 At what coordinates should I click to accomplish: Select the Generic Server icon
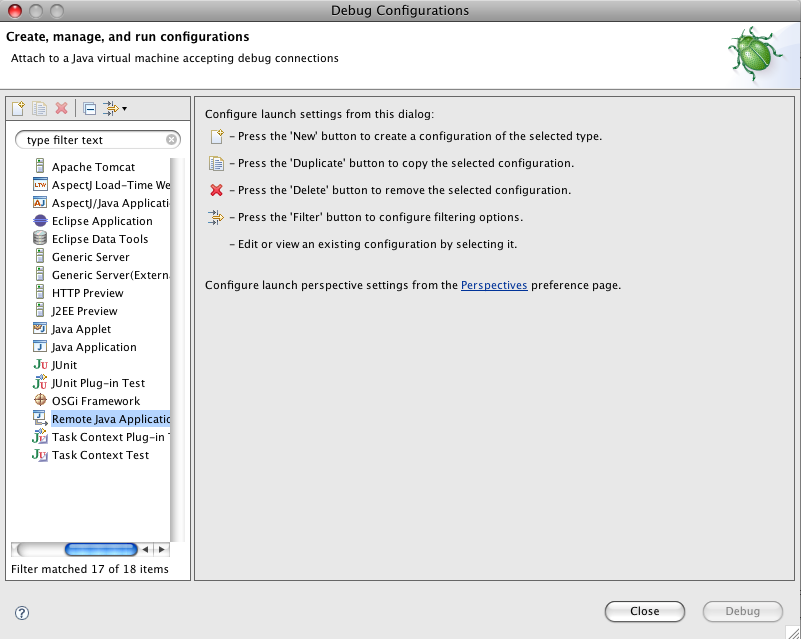pyautogui.click(x=40, y=256)
